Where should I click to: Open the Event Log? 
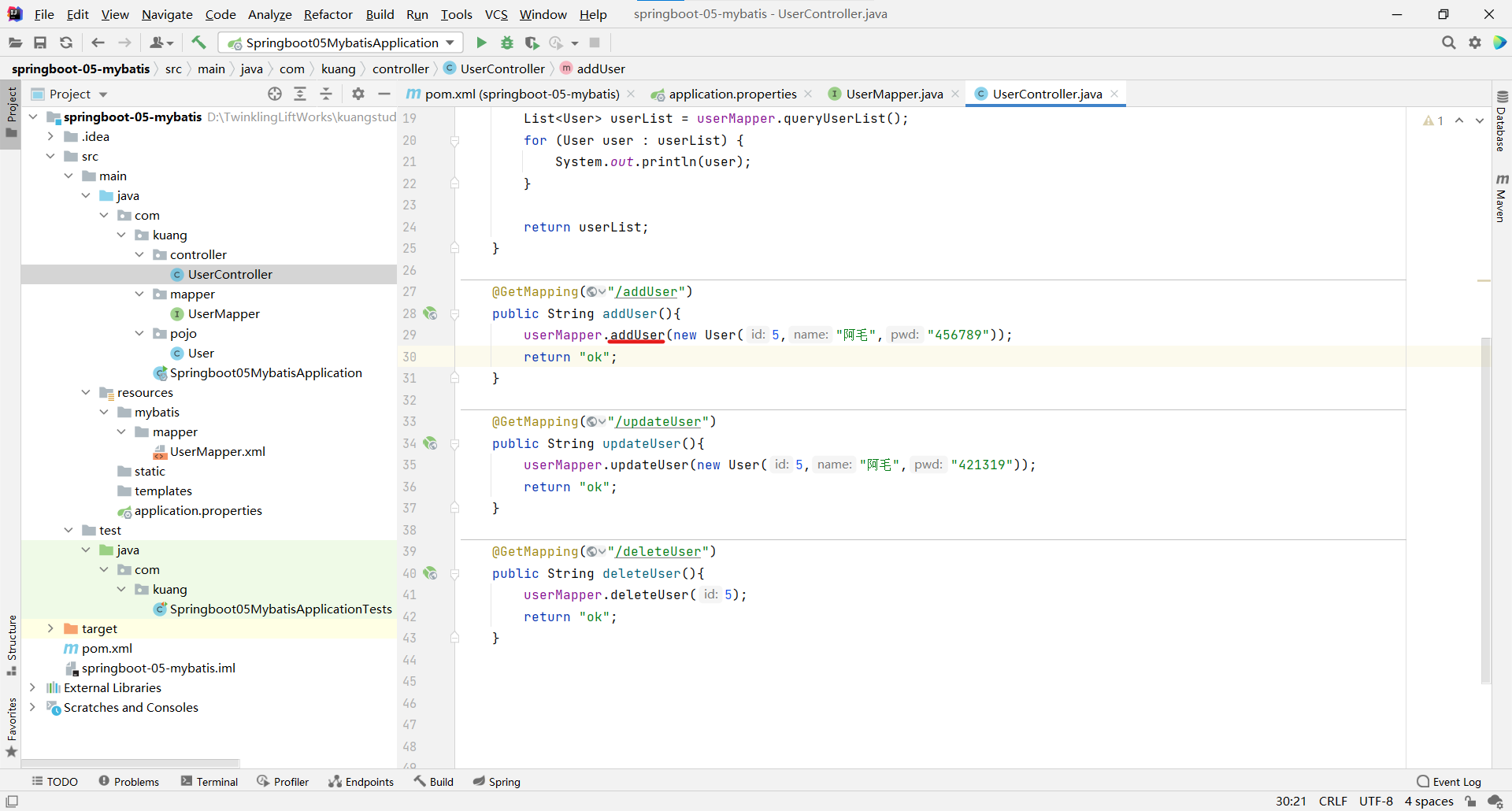coord(1449,781)
